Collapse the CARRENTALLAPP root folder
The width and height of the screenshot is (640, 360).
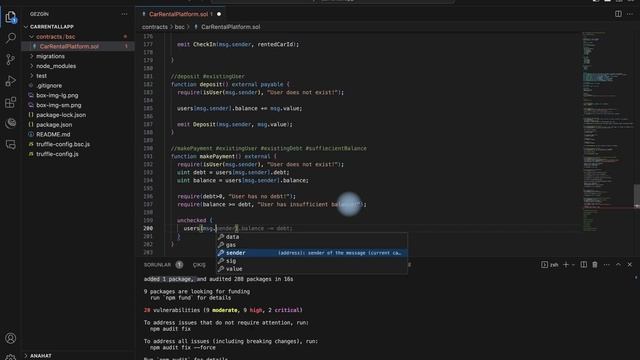51,27
